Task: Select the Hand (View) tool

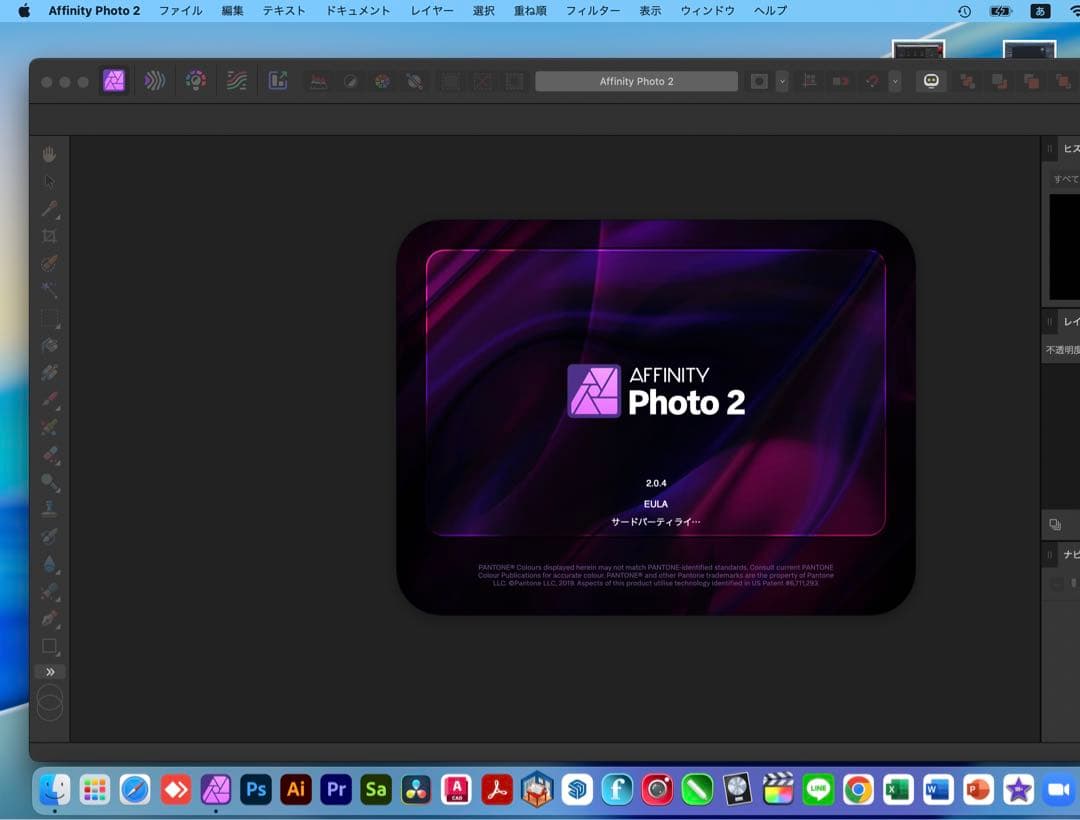Action: 49,154
